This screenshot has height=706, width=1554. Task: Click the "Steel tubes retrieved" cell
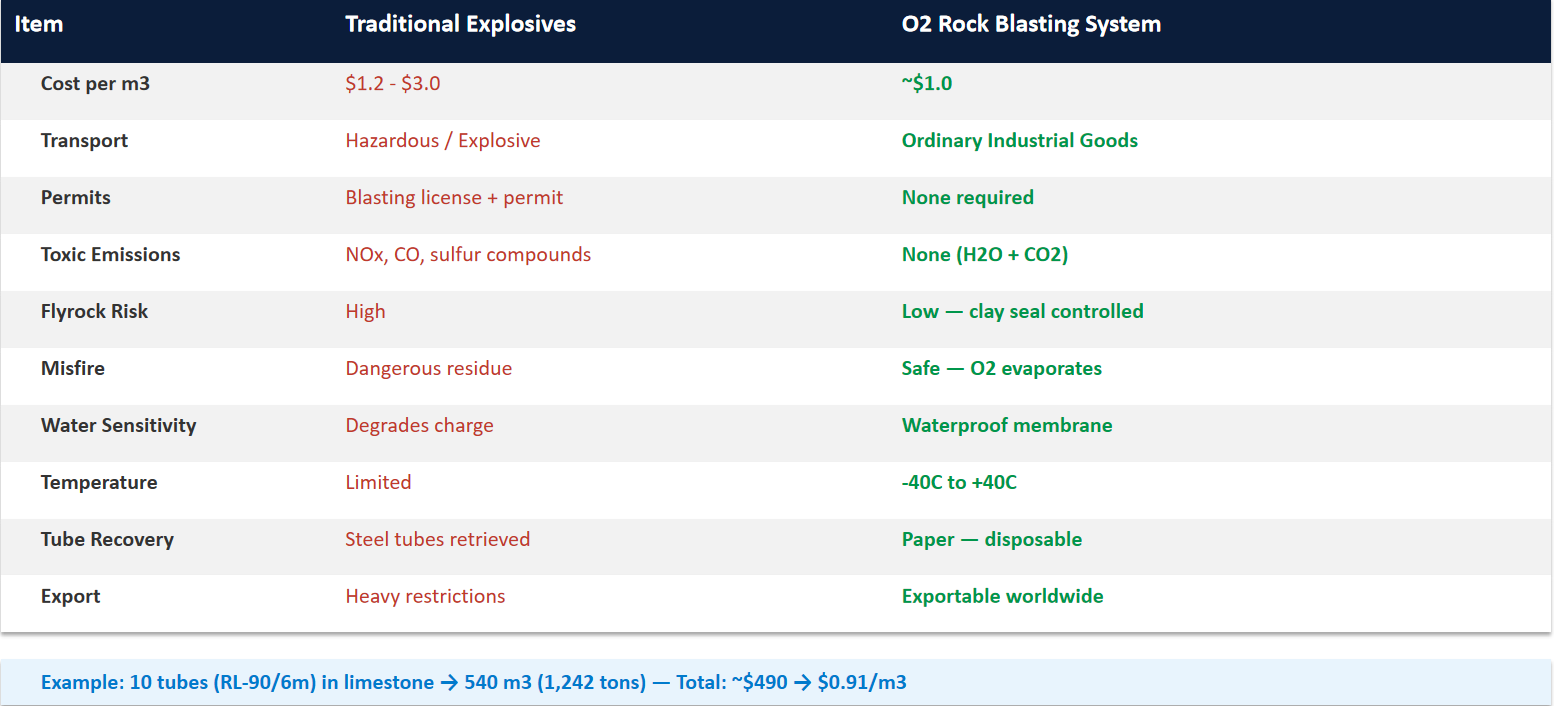click(x=437, y=540)
